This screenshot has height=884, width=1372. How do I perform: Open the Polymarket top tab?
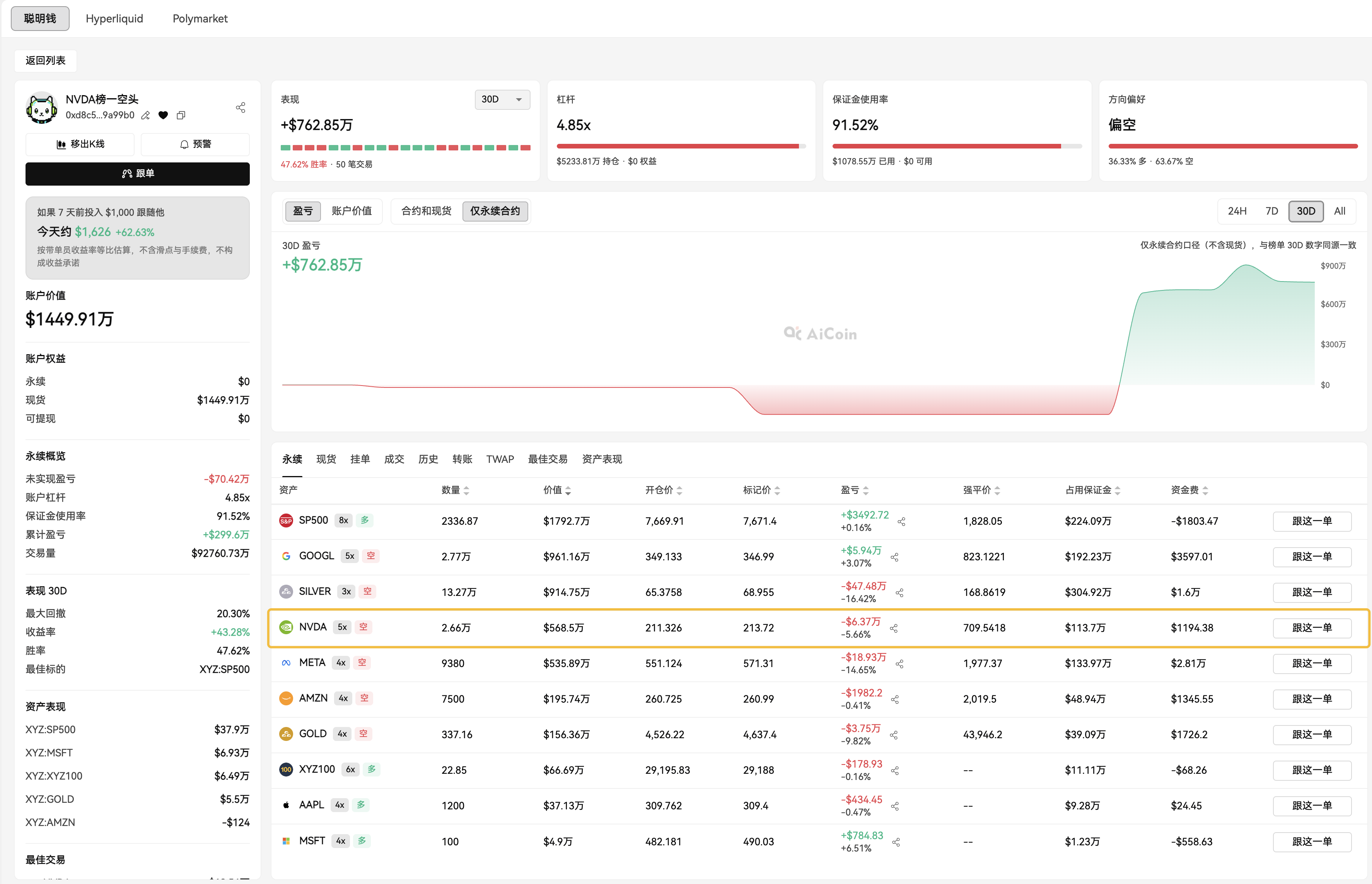[x=200, y=19]
